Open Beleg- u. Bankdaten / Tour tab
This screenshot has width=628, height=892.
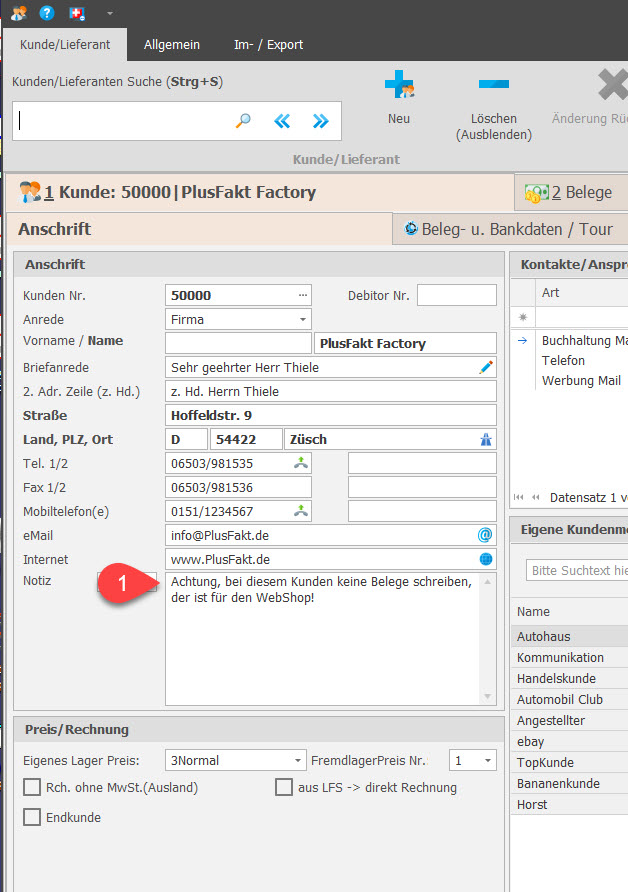click(510, 229)
